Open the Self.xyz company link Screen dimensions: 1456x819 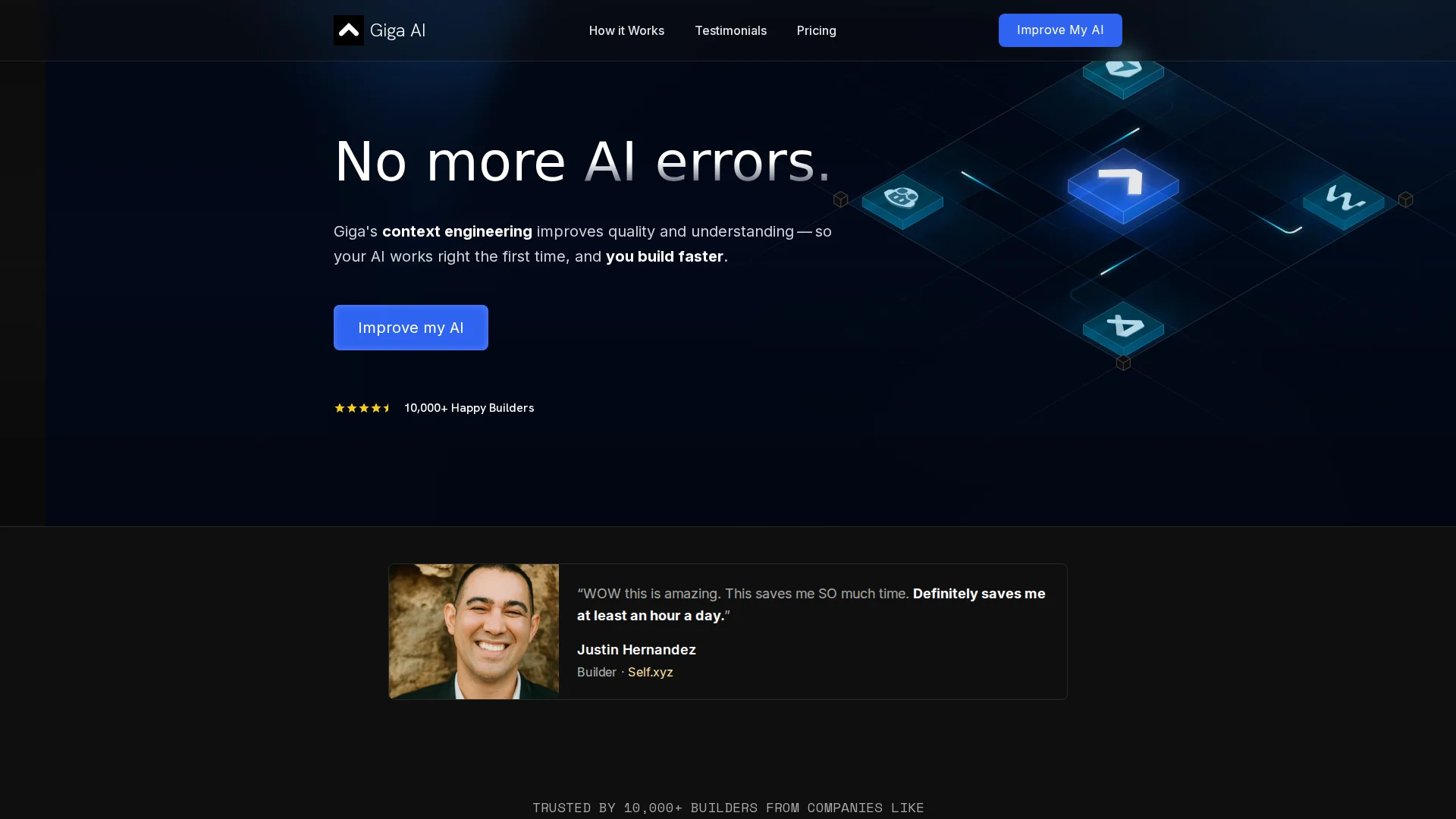[650, 672]
